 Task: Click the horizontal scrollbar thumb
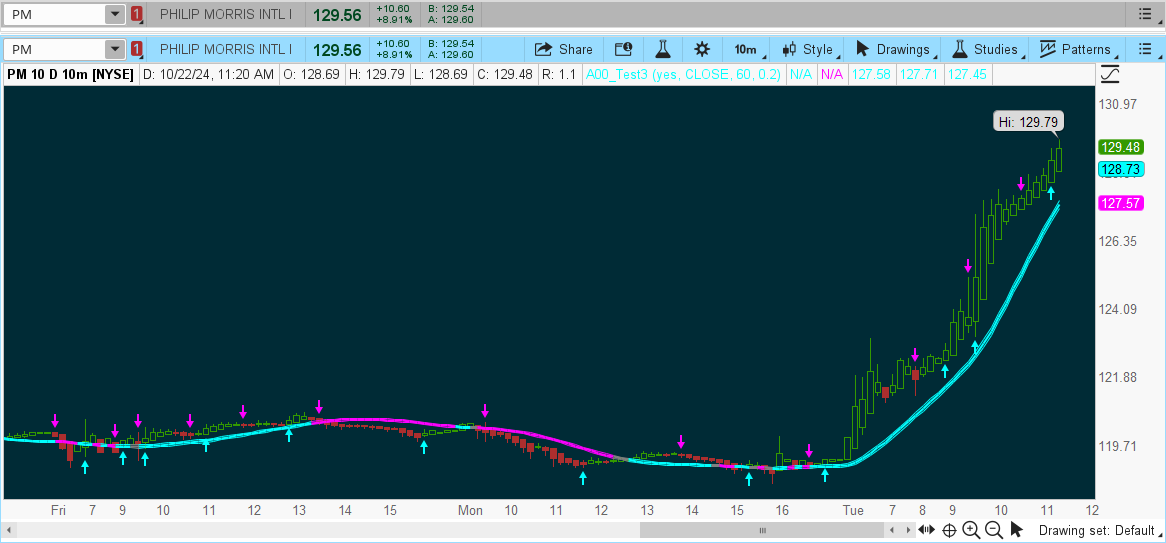[761, 530]
